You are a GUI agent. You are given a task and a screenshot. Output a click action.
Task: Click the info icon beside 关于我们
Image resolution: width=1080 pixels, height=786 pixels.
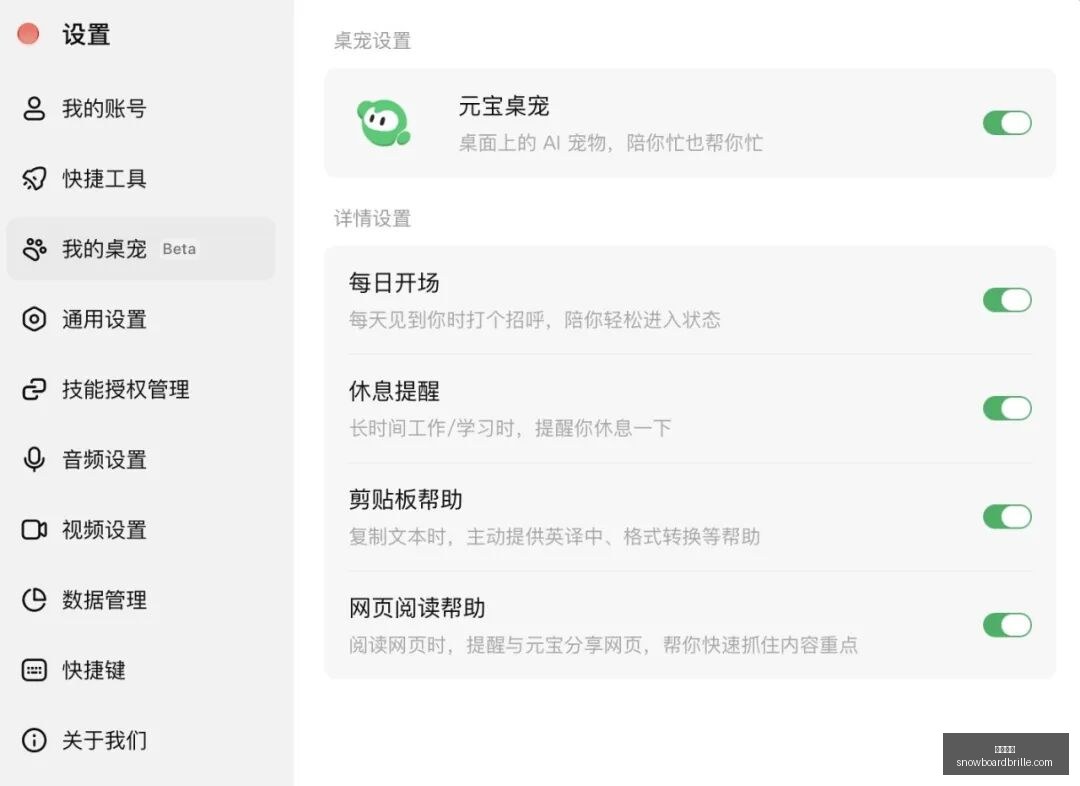34,741
